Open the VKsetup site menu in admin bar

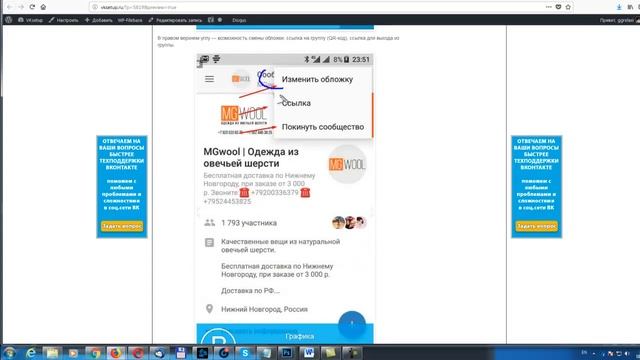point(30,20)
